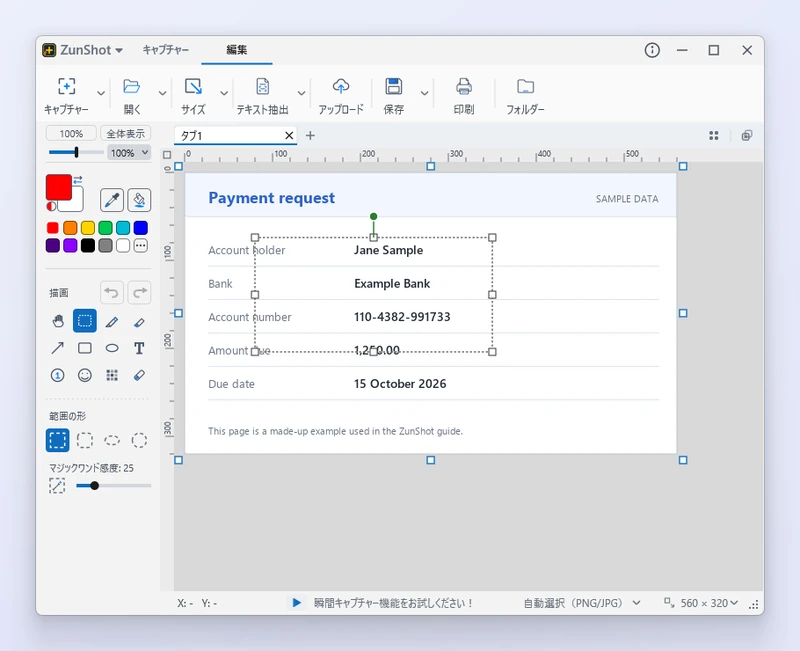This screenshot has width=800, height=651.
Task: Select ellipse selection shape
Action: (x=112, y=440)
